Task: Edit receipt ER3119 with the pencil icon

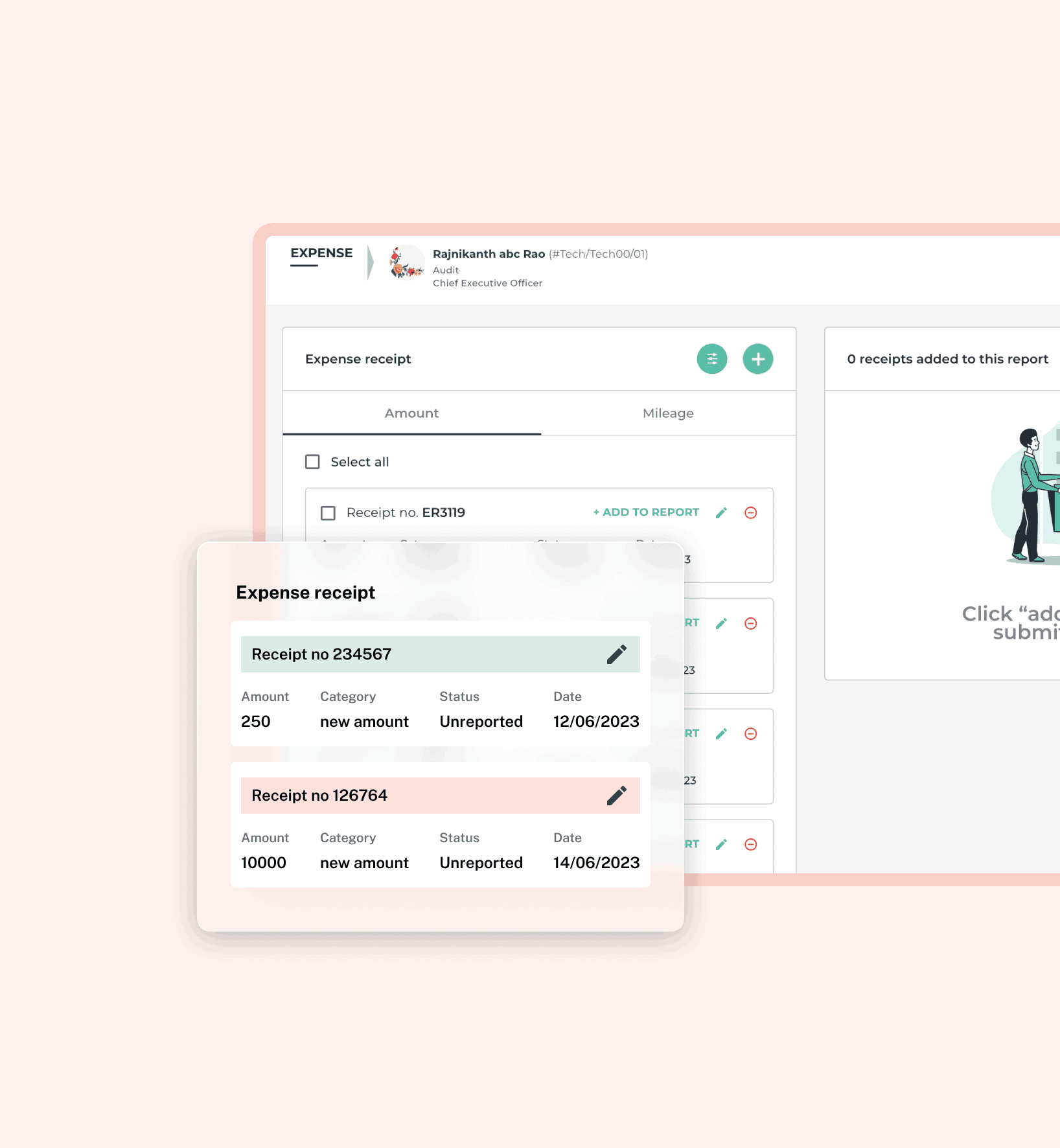Action: click(x=721, y=513)
